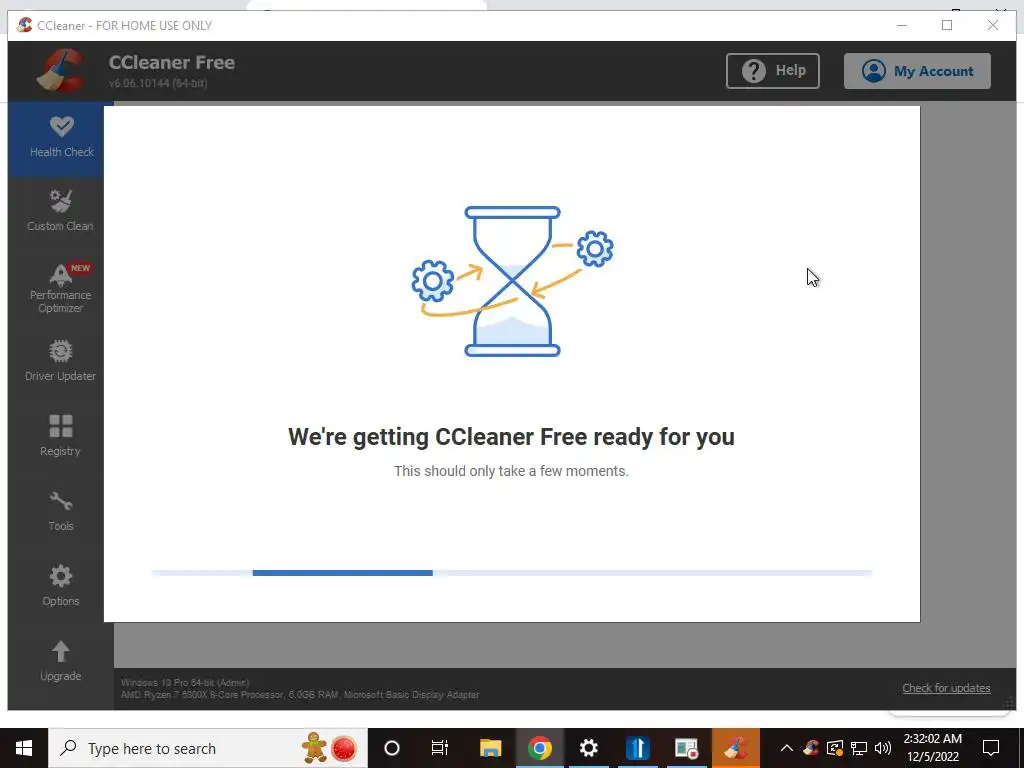Click the taskbar clock and date

click(x=933, y=748)
